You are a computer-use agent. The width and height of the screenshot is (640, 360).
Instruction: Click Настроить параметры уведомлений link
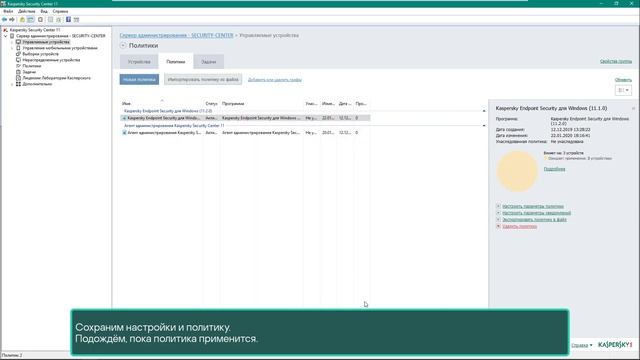click(536, 213)
